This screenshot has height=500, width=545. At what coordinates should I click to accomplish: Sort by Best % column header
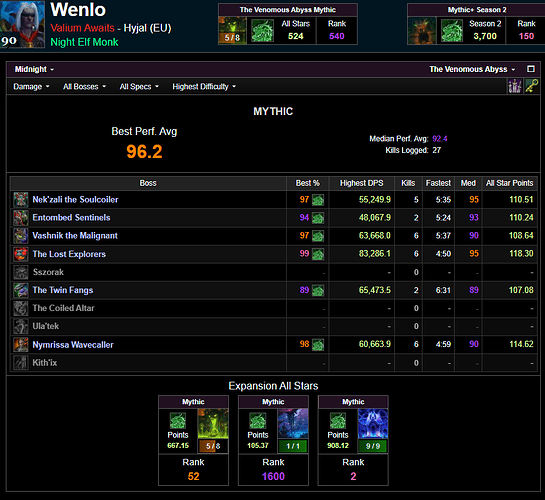coord(307,183)
